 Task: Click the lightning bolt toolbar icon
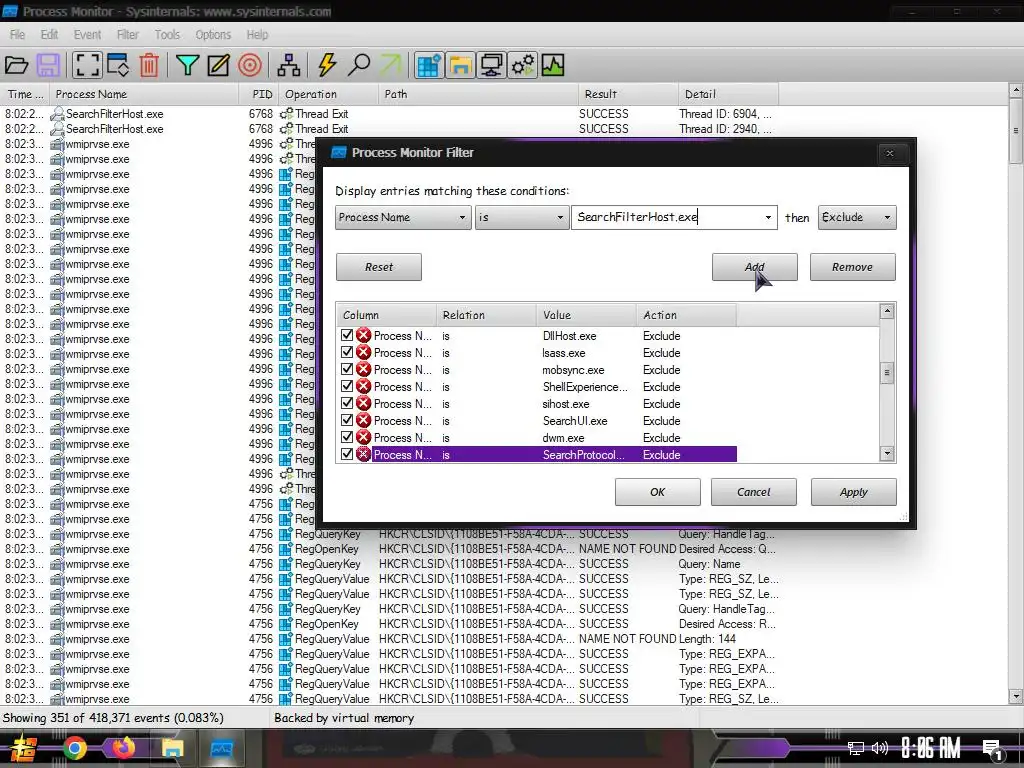pos(327,65)
